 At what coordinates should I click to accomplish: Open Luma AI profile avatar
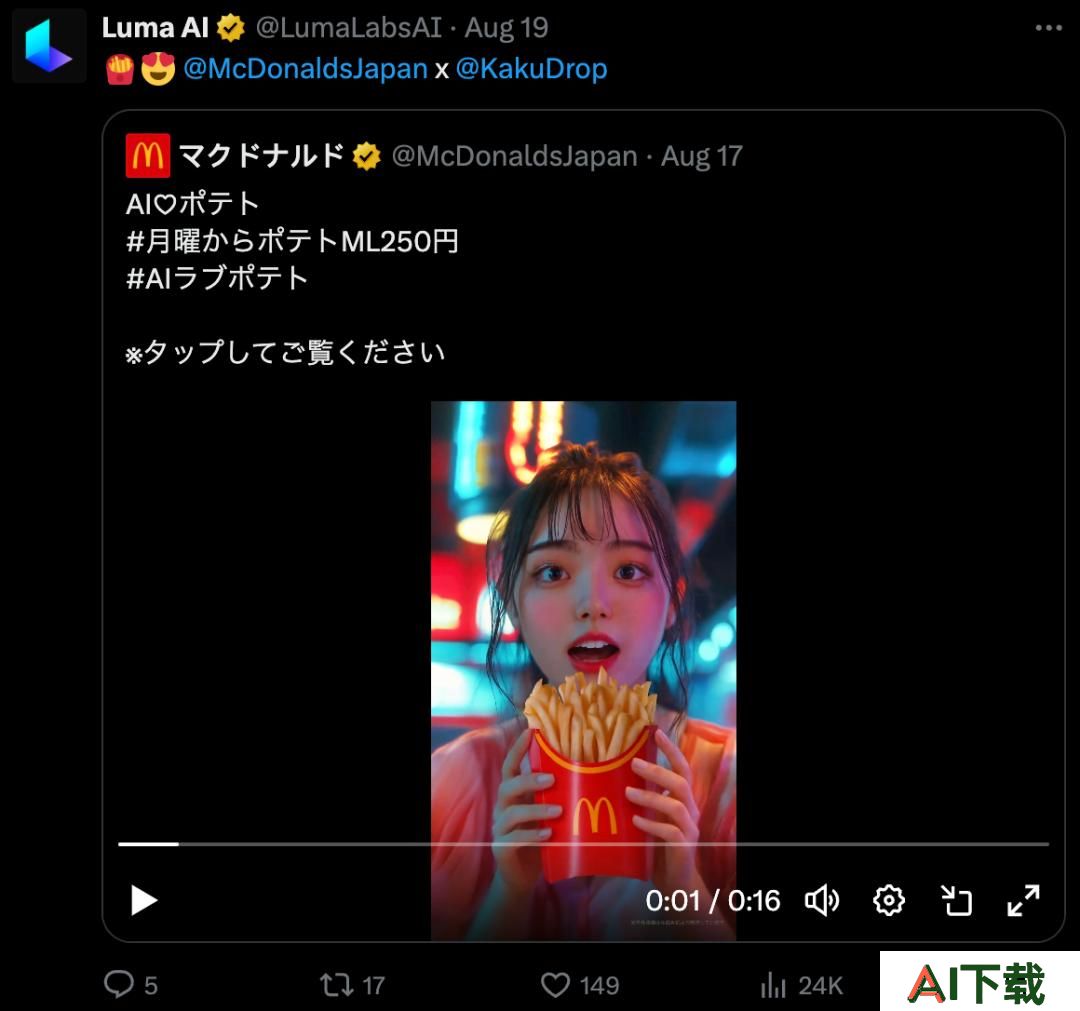click(x=49, y=45)
